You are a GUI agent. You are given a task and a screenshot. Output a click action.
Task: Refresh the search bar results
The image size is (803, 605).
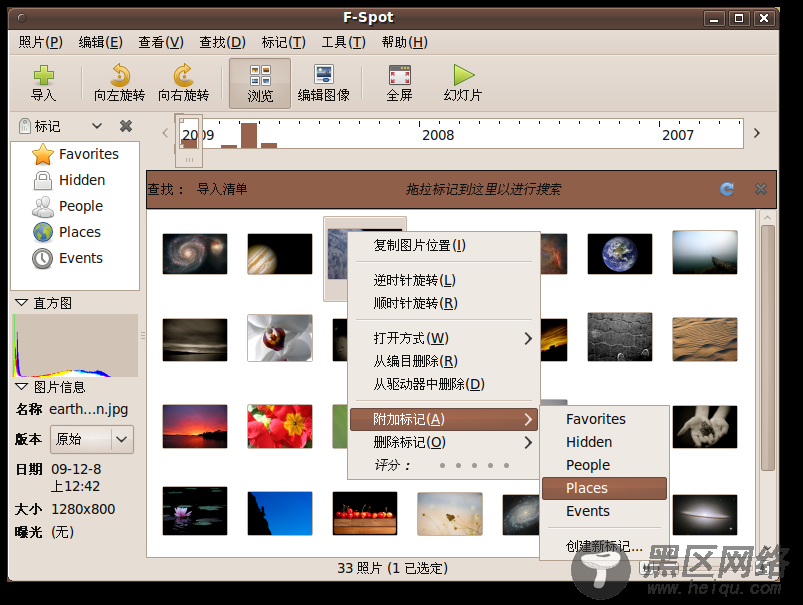(x=727, y=189)
